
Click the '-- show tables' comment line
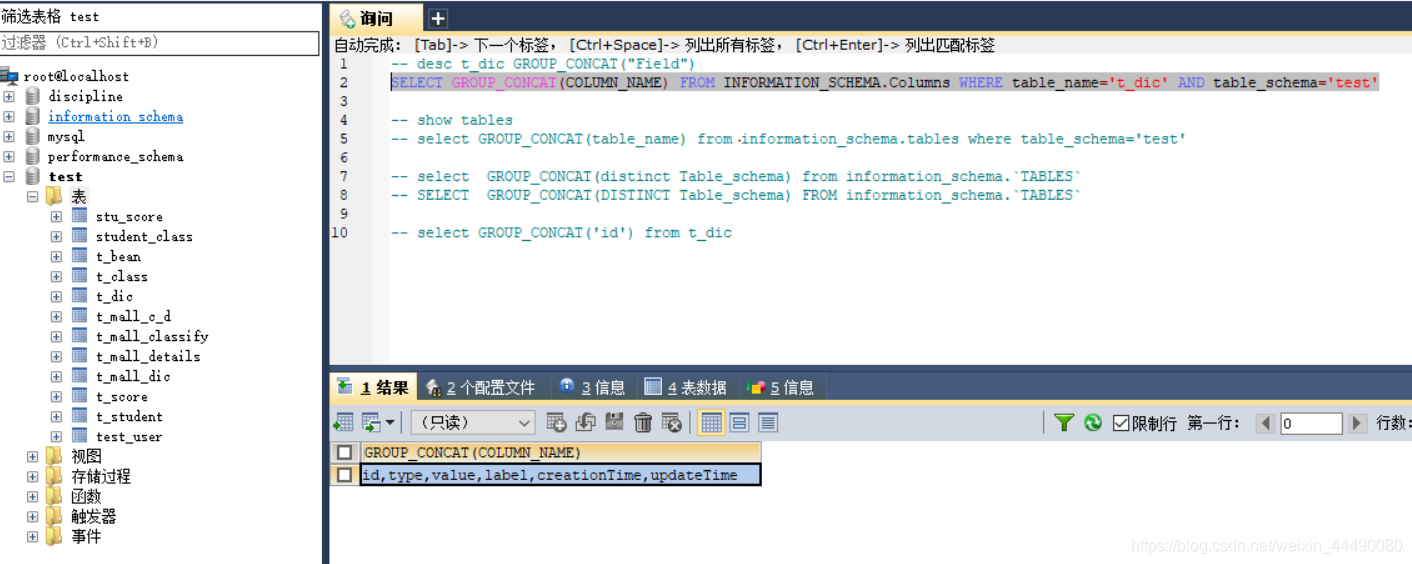click(452, 120)
